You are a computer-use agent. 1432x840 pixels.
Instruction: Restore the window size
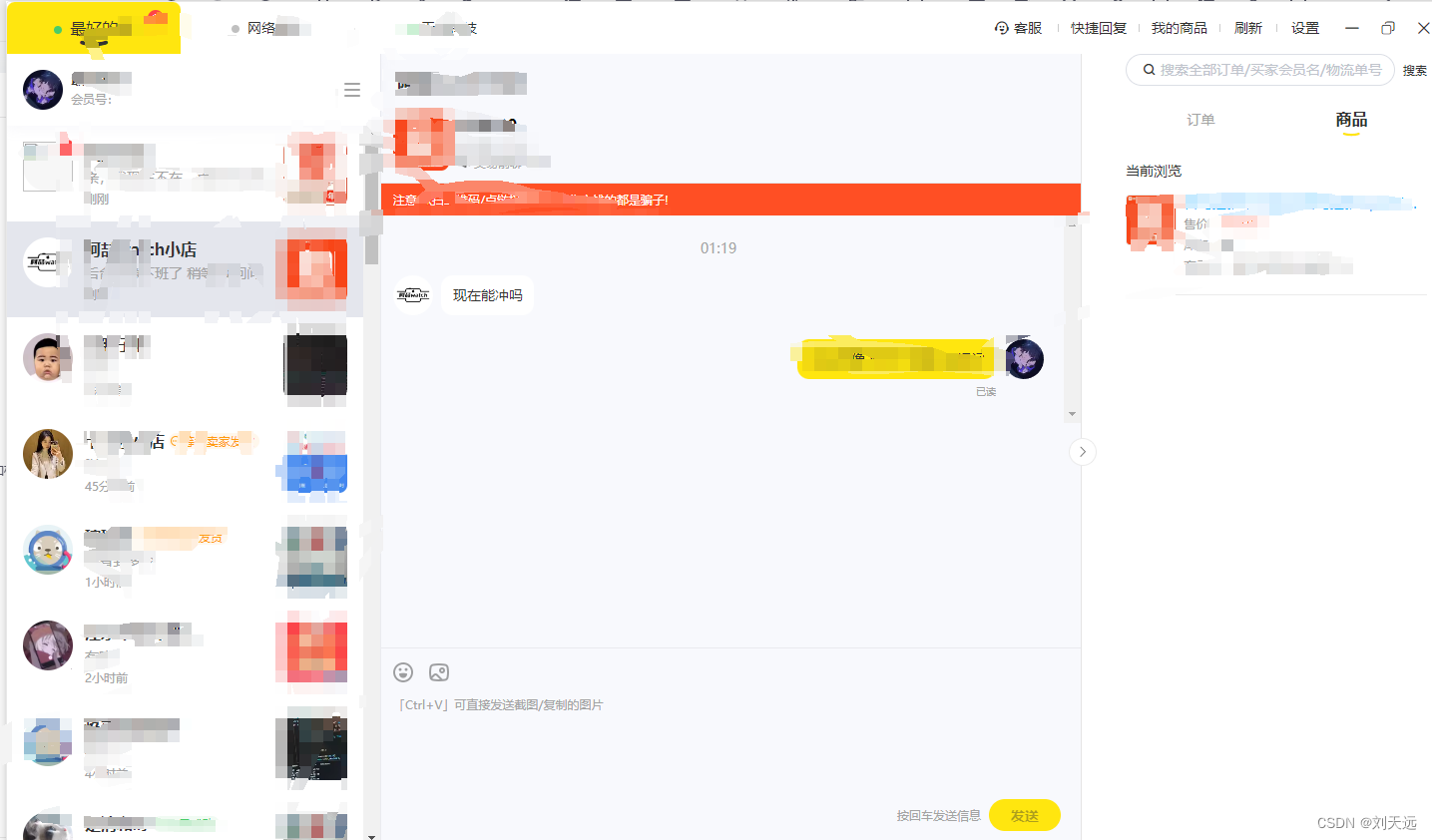tap(1388, 28)
